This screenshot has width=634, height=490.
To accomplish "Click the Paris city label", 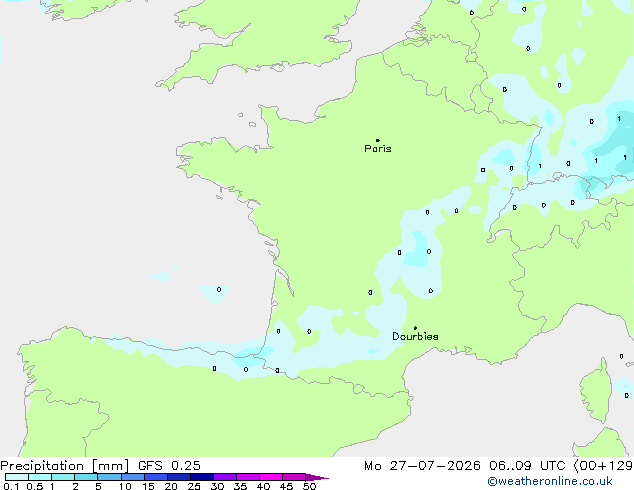I will [x=378, y=149].
